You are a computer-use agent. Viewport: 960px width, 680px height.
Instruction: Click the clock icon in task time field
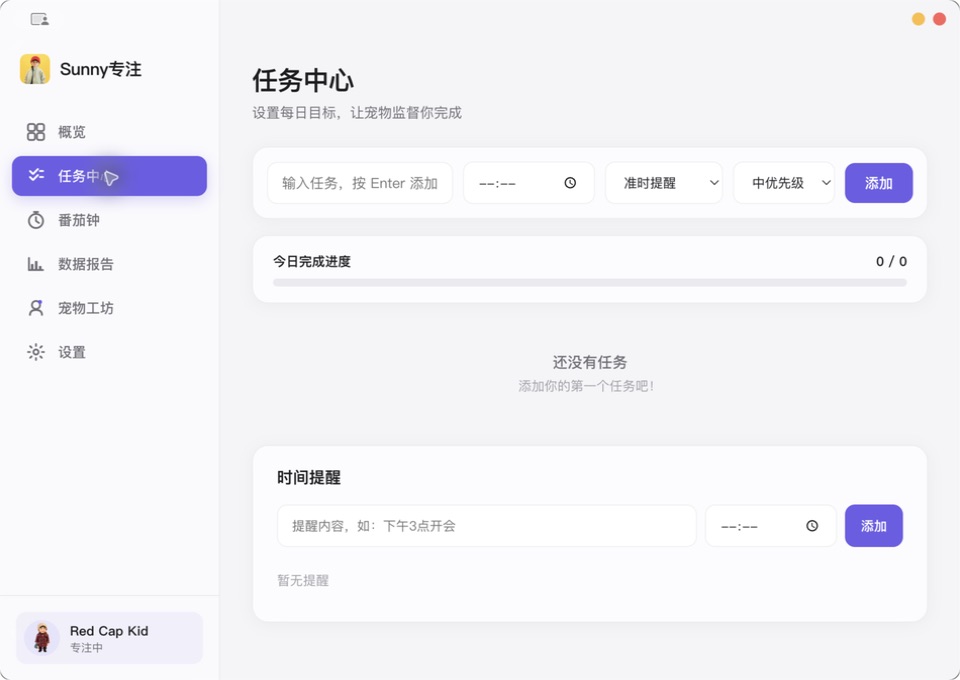tap(570, 182)
